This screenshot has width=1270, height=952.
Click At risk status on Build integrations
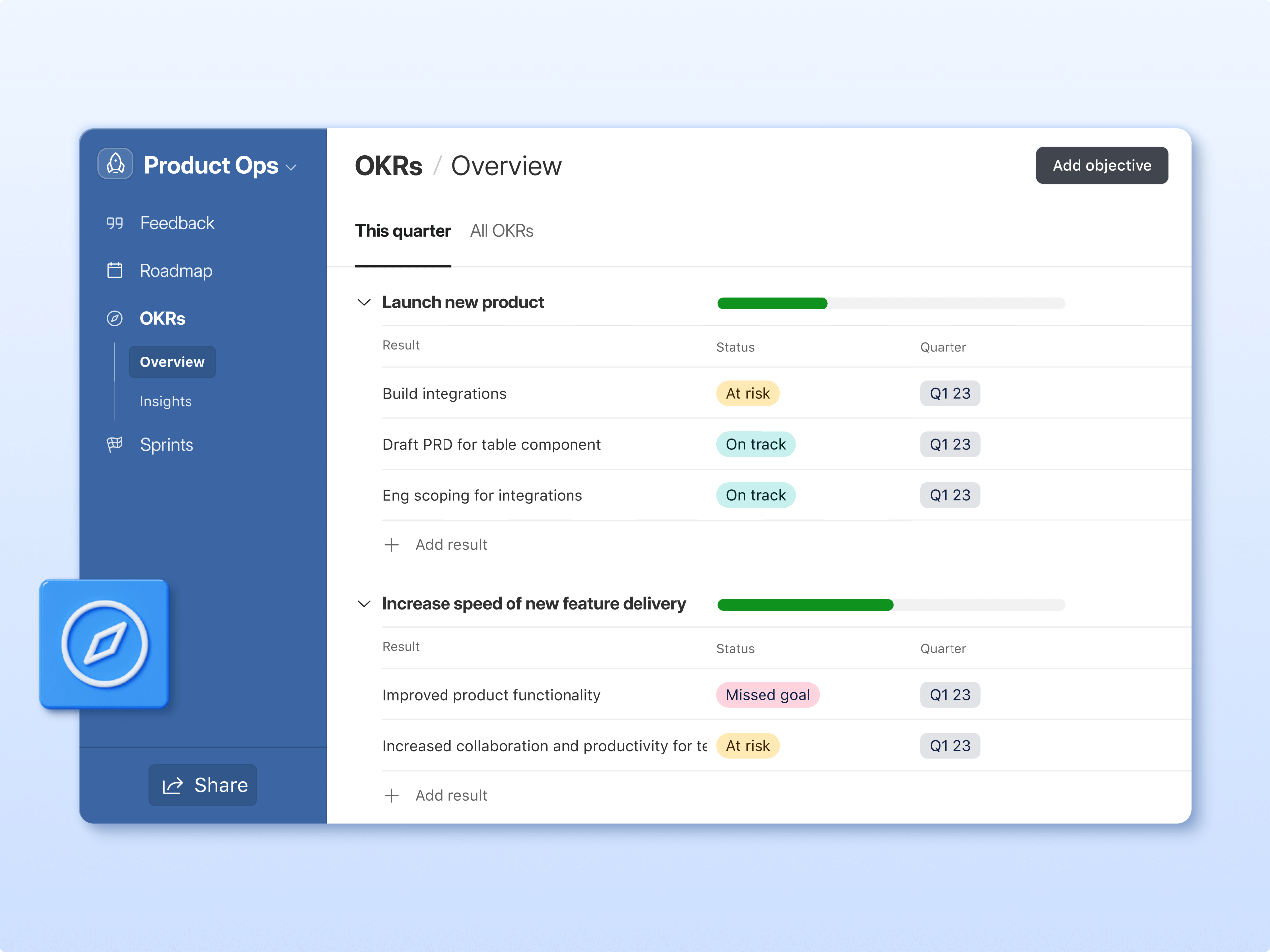click(748, 394)
